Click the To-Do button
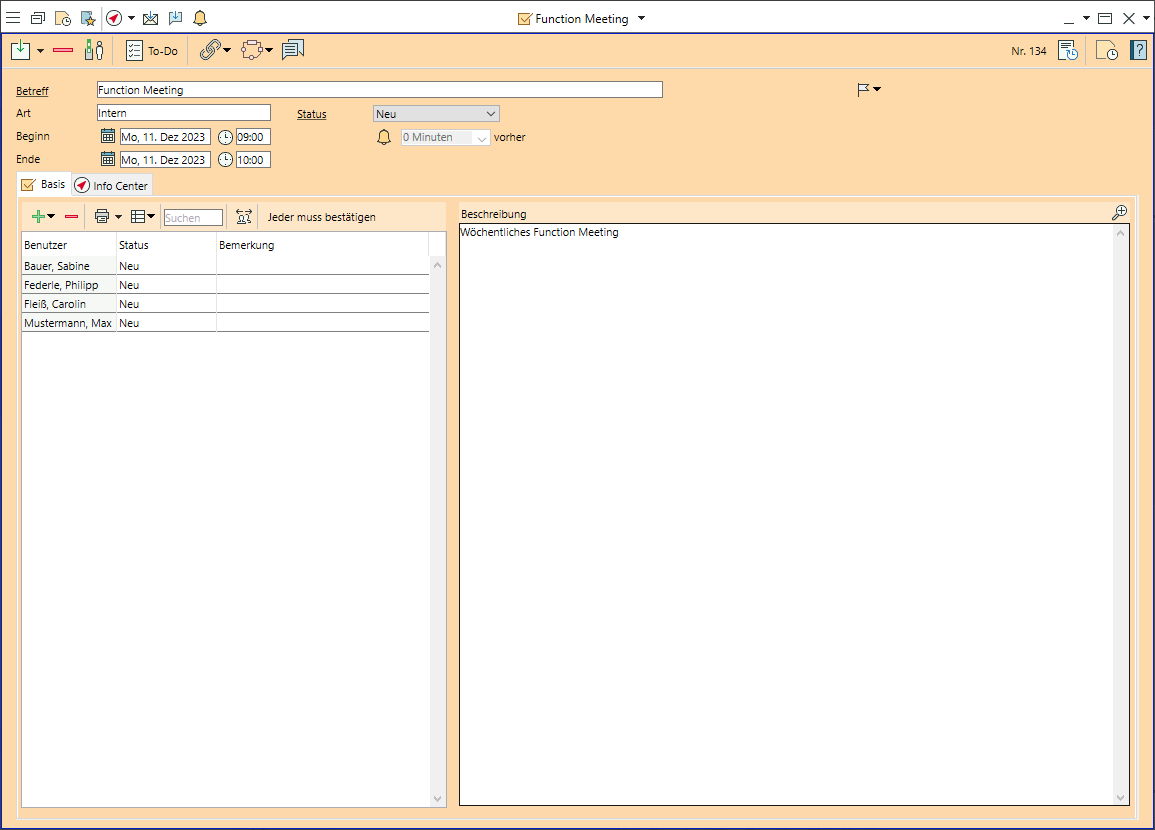 pos(152,50)
